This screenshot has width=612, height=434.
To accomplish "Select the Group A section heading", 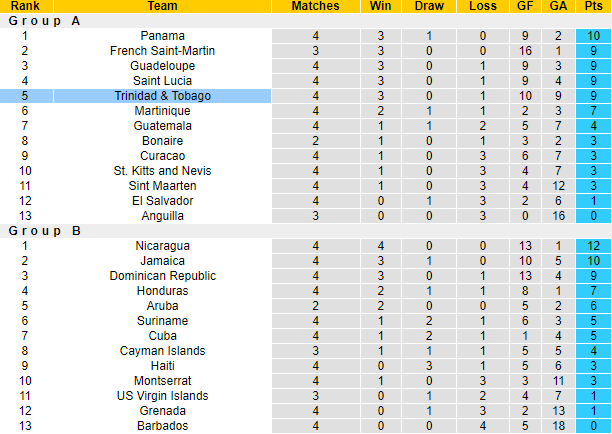I will click(x=44, y=21).
